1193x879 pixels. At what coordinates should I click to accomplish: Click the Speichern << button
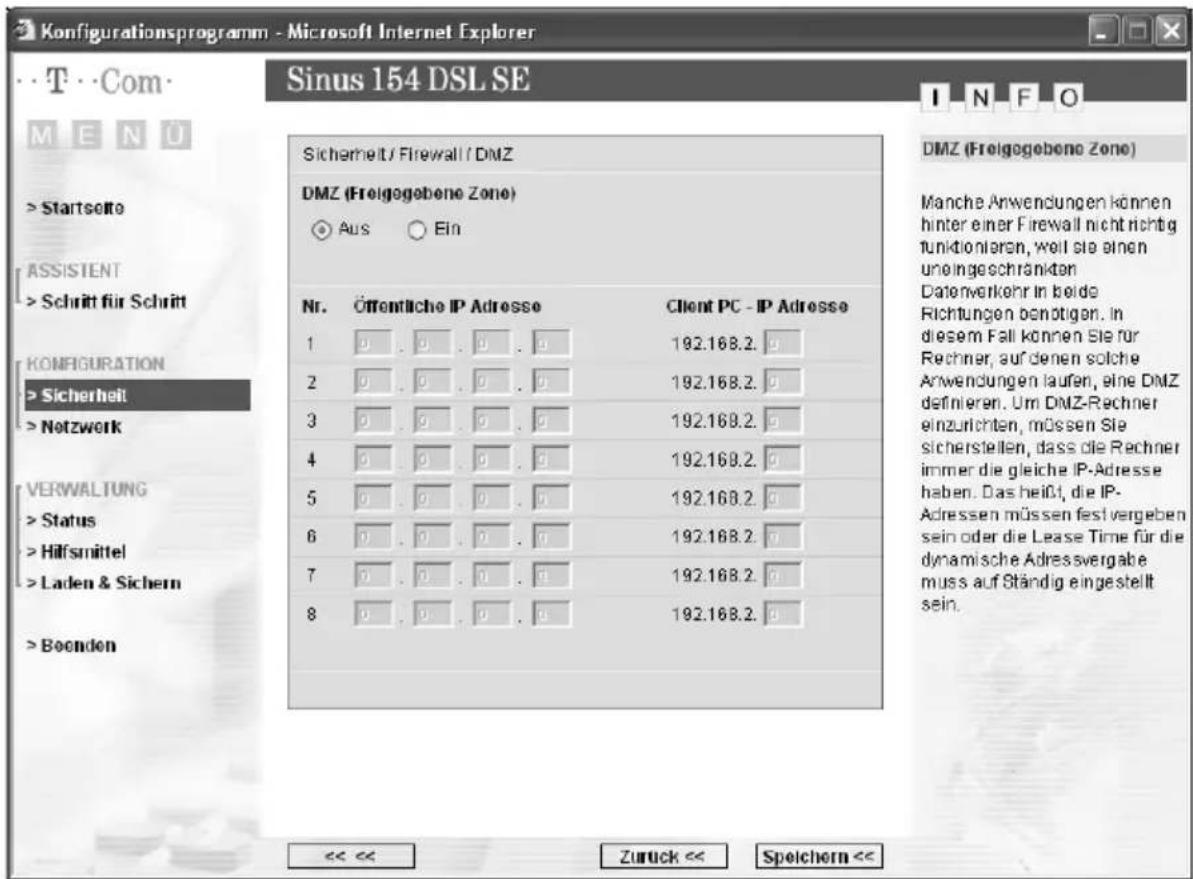tap(819, 856)
